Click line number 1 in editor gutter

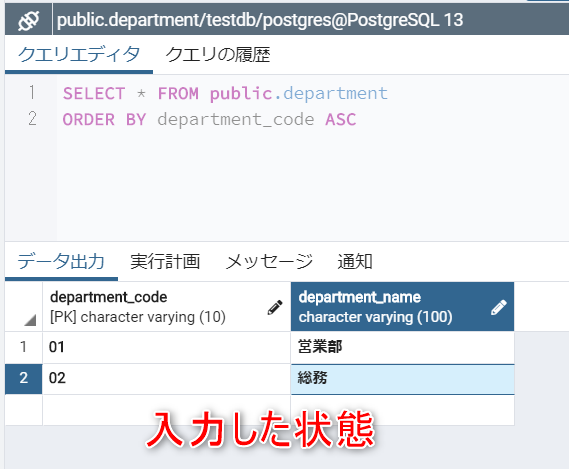pyautogui.click(x=32, y=92)
